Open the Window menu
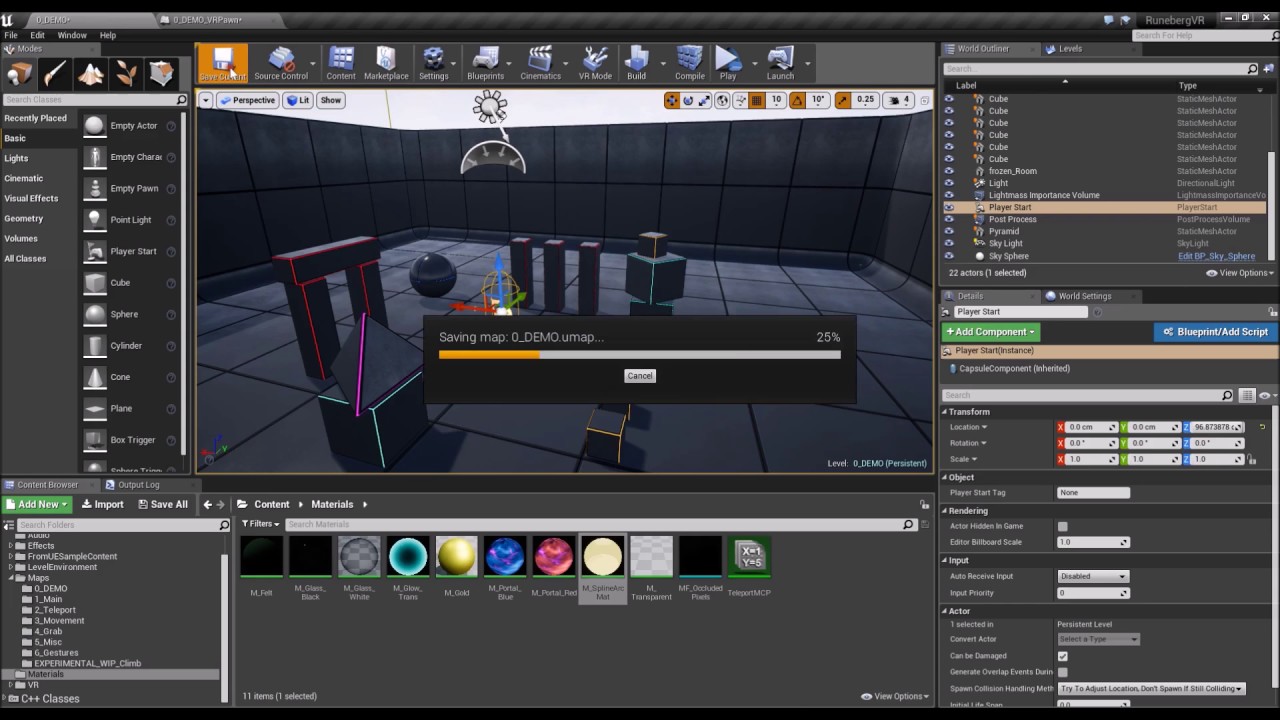Image resolution: width=1280 pixels, height=720 pixels. tap(72, 35)
